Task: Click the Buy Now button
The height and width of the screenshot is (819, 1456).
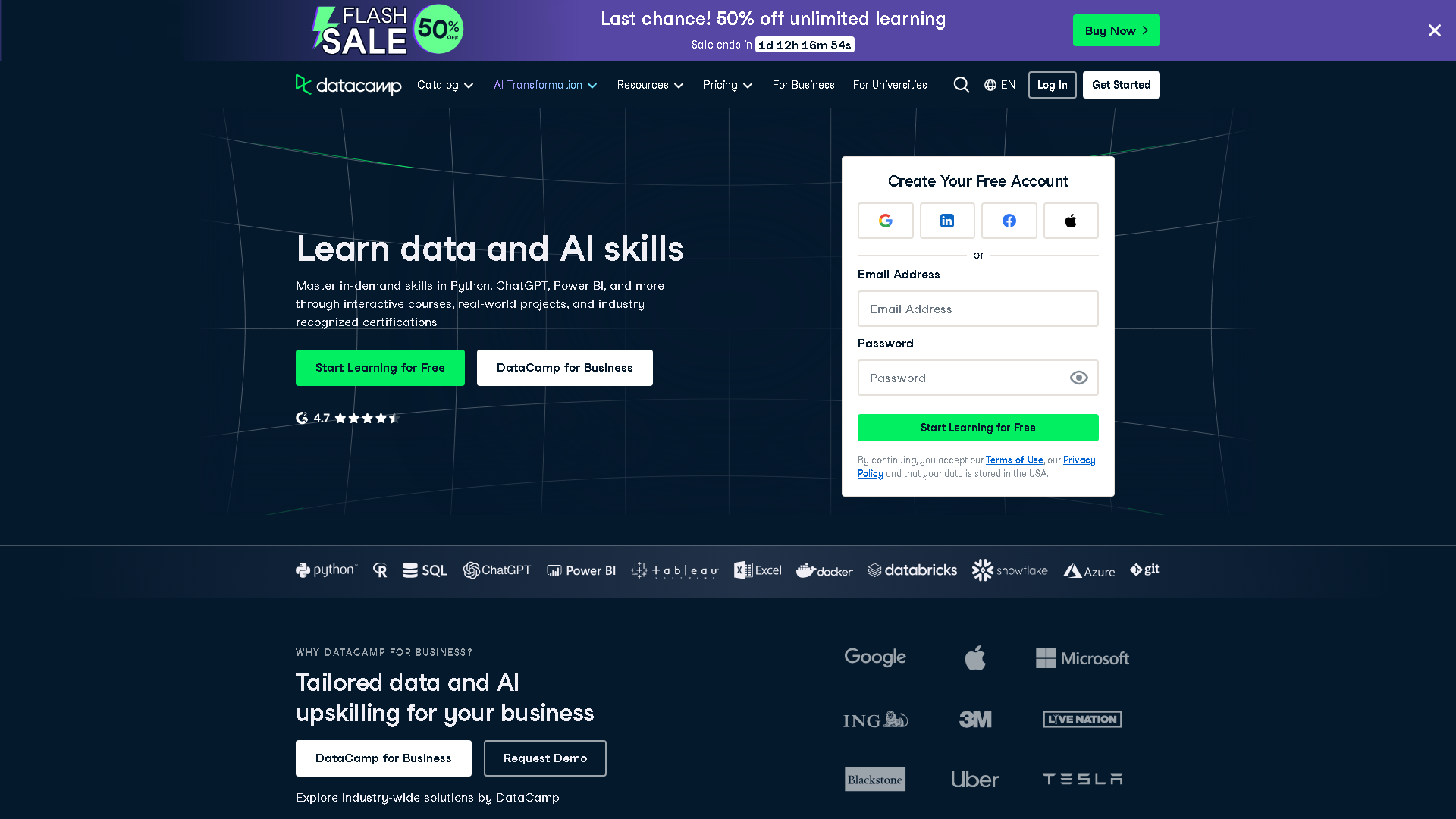Action: pos(1116,30)
